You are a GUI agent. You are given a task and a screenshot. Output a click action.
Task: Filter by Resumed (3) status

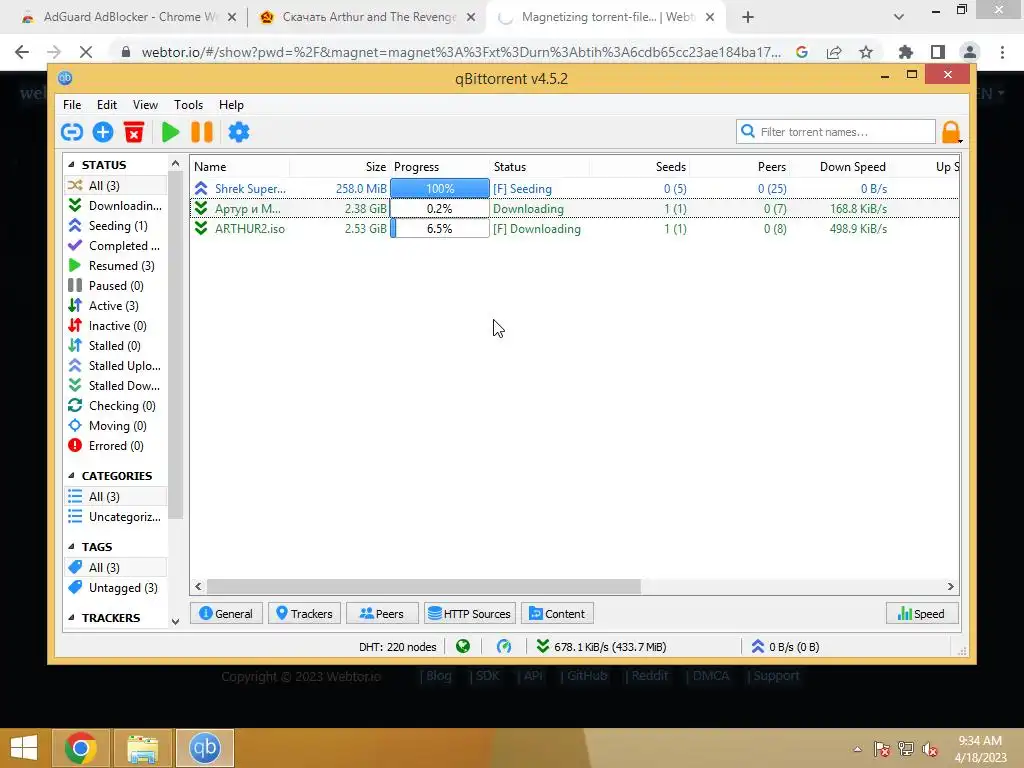(115, 266)
